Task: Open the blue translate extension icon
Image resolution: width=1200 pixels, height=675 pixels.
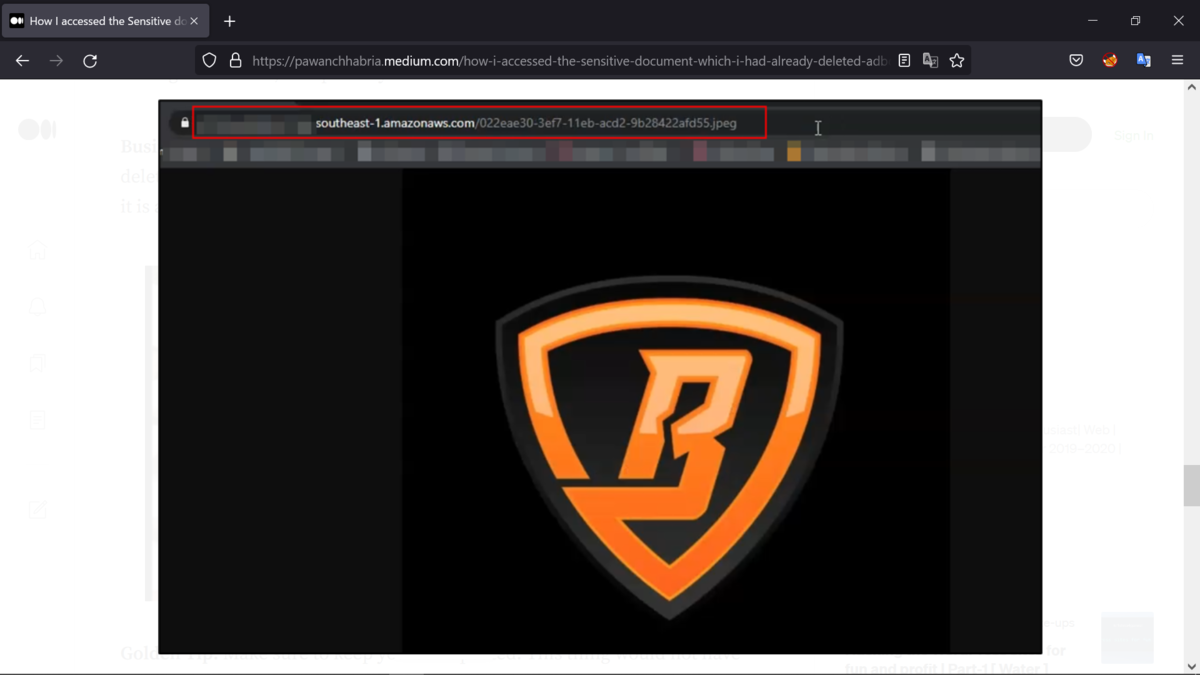Action: [x=1144, y=61]
